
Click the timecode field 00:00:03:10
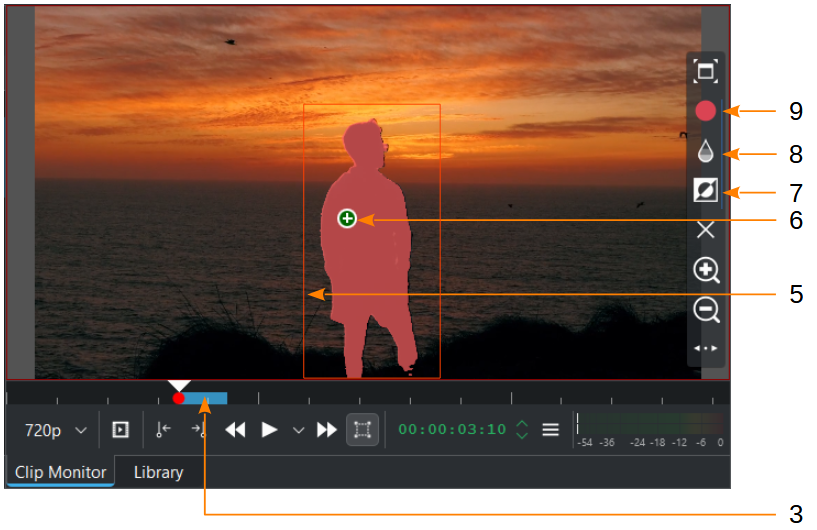tap(452, 430)
